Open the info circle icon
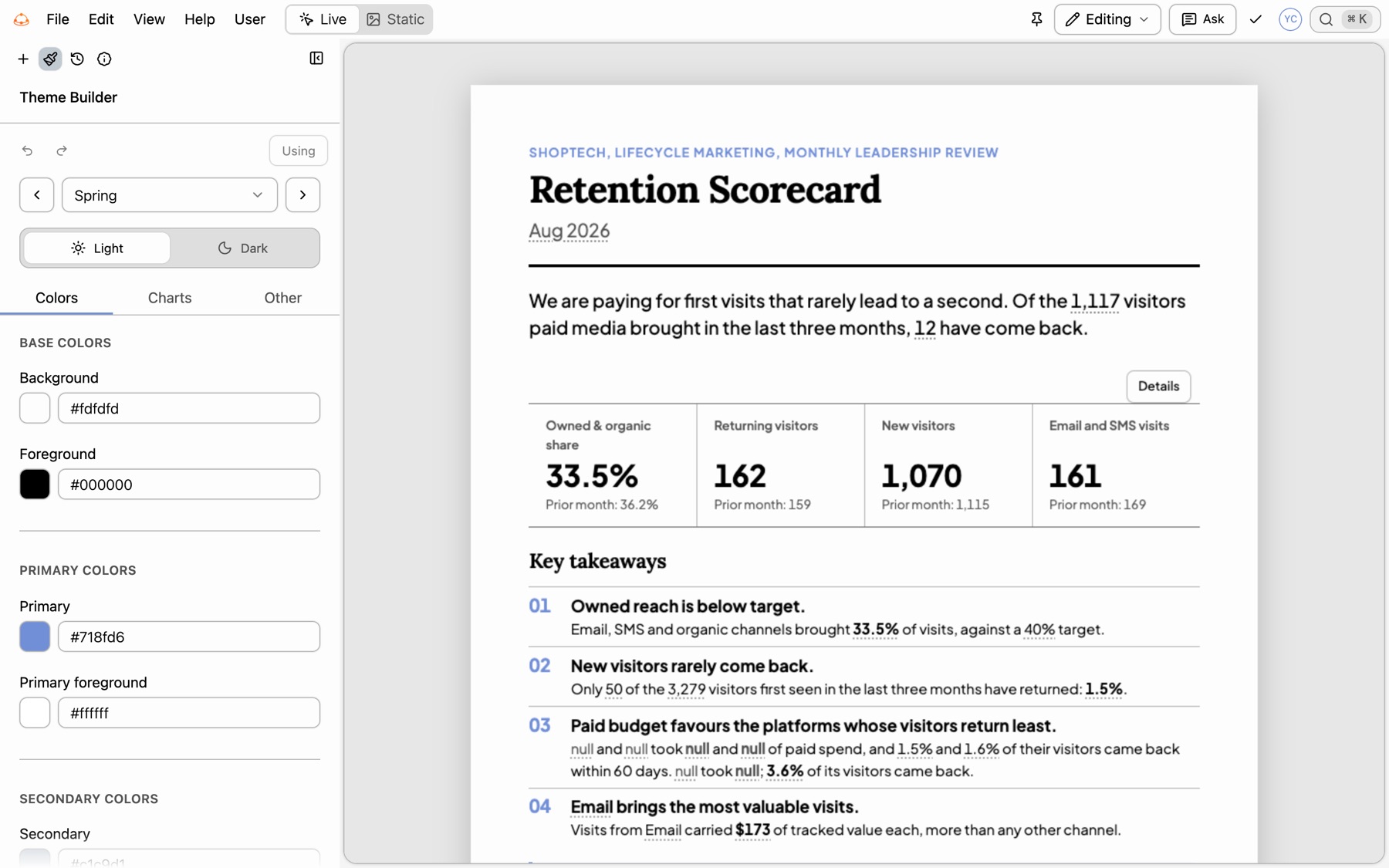 click(x=104, y=59)
